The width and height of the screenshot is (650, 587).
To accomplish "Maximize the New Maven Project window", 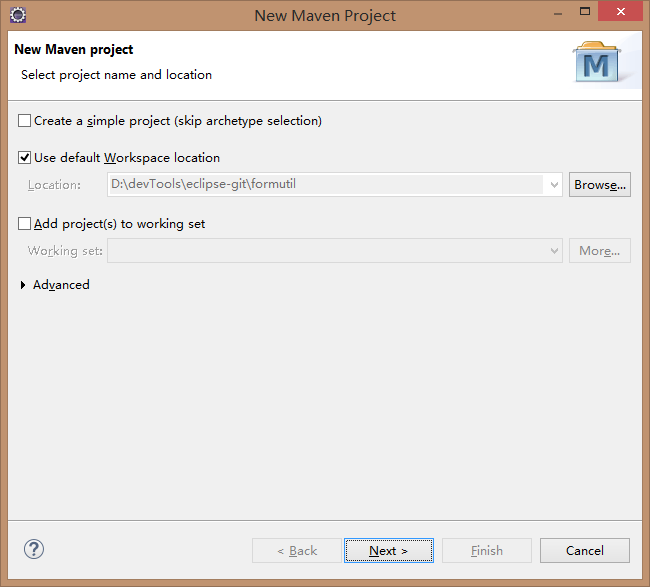I will pyautogui.click(x=585, y=12).
